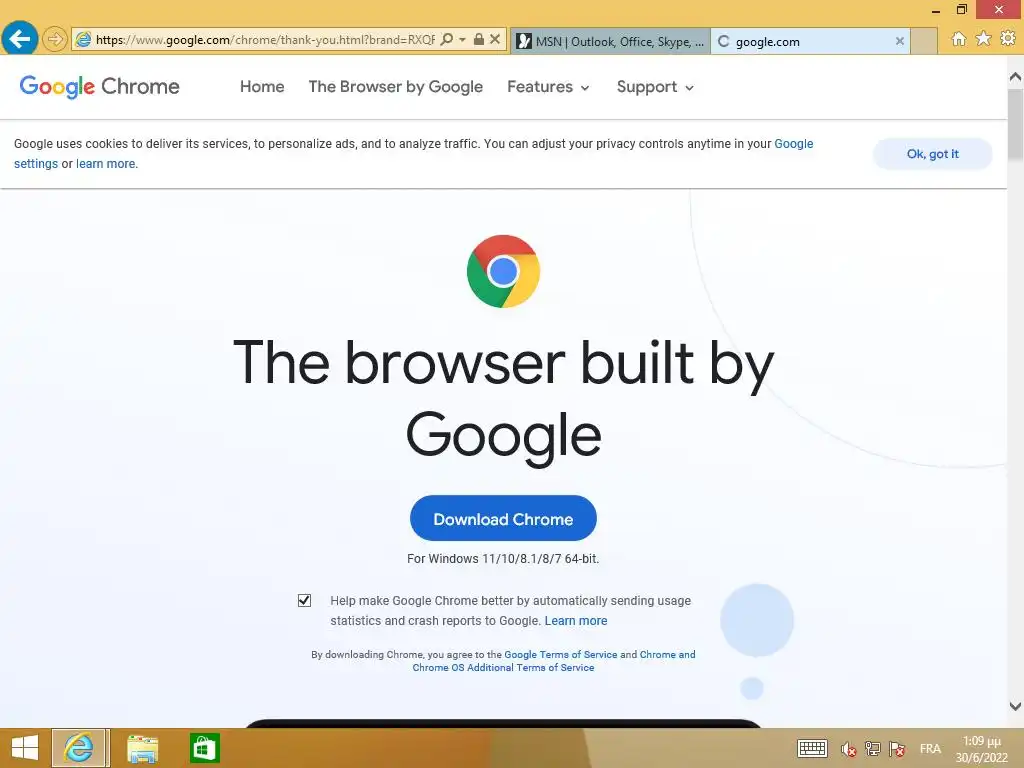Open Google Terms of Service link

(560, 654)
